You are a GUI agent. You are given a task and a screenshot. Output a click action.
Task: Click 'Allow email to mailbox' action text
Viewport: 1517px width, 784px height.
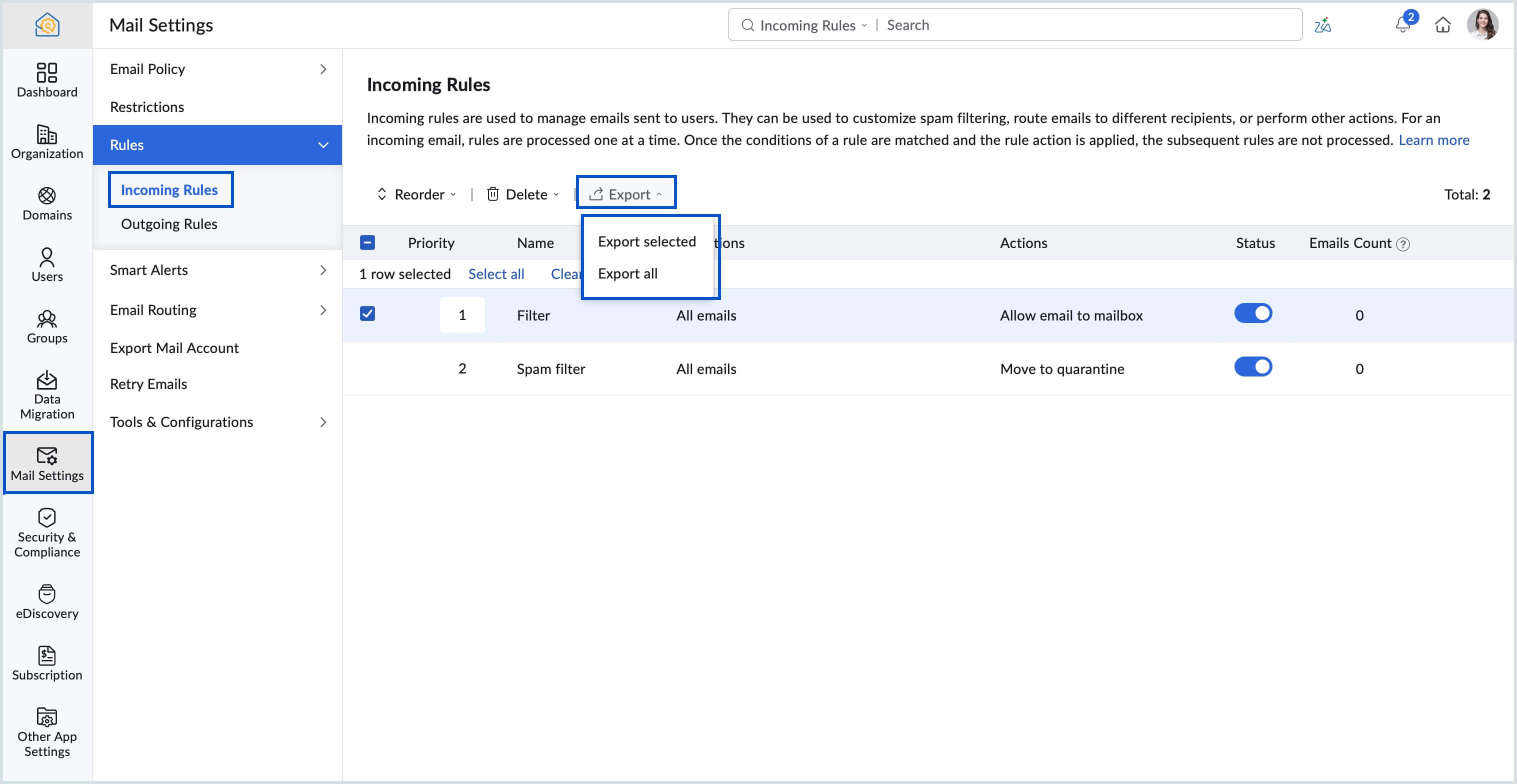click(x=1070, y=315)
